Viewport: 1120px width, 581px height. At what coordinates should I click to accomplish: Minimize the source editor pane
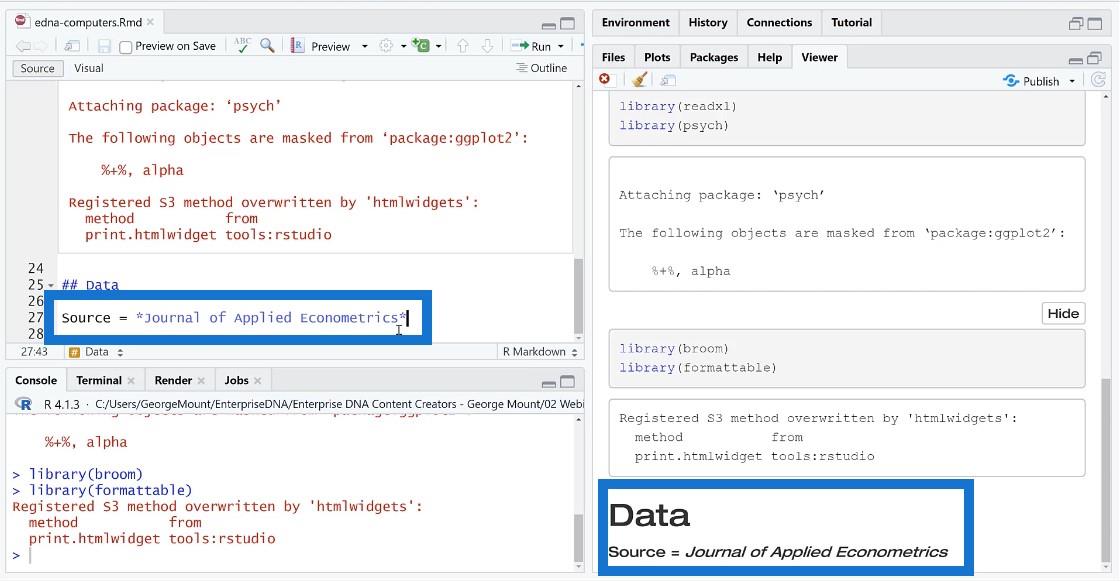549,24
